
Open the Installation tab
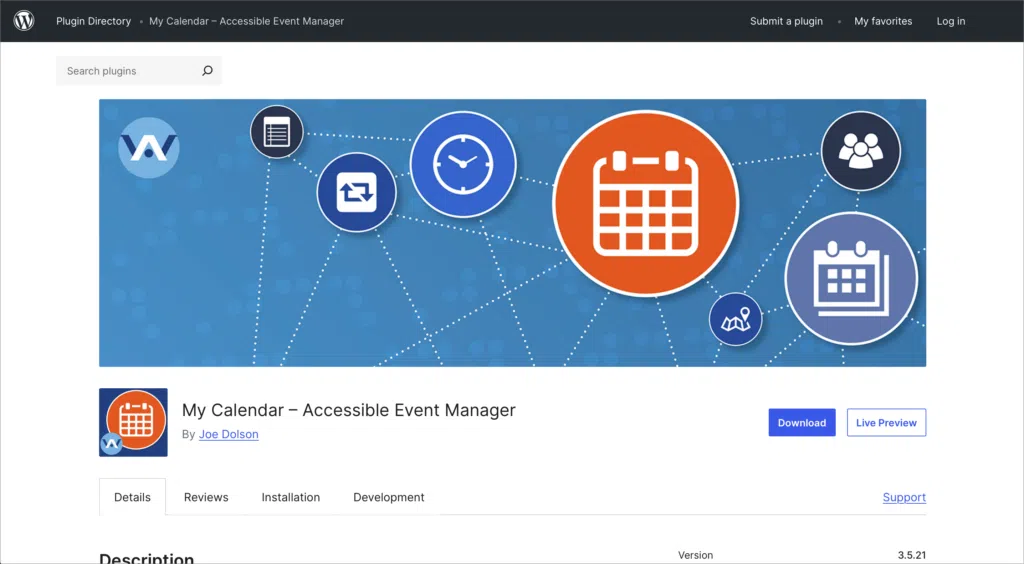click(291, 497)
